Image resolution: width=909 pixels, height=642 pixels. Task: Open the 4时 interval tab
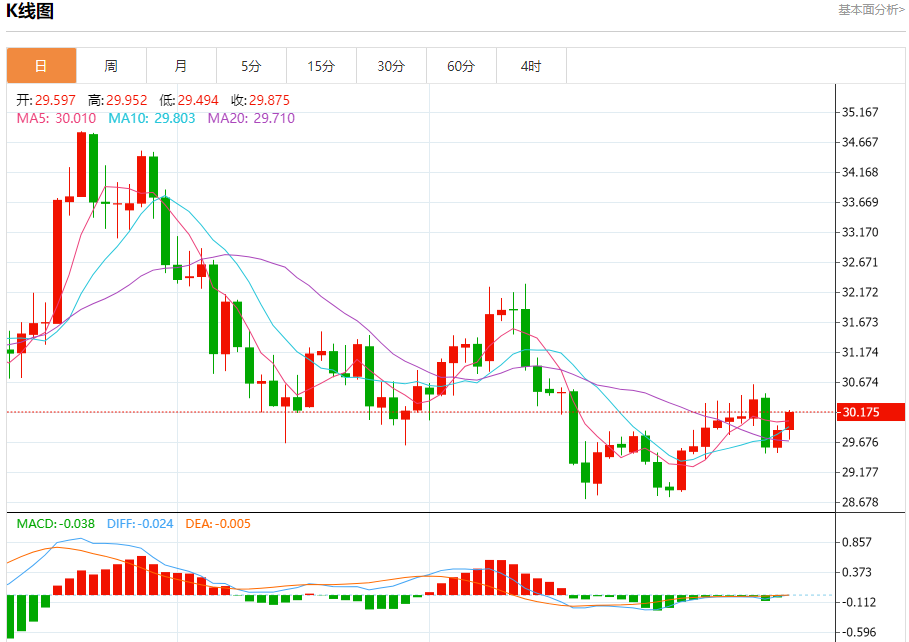pyautogui.click(x=531, y=66)
